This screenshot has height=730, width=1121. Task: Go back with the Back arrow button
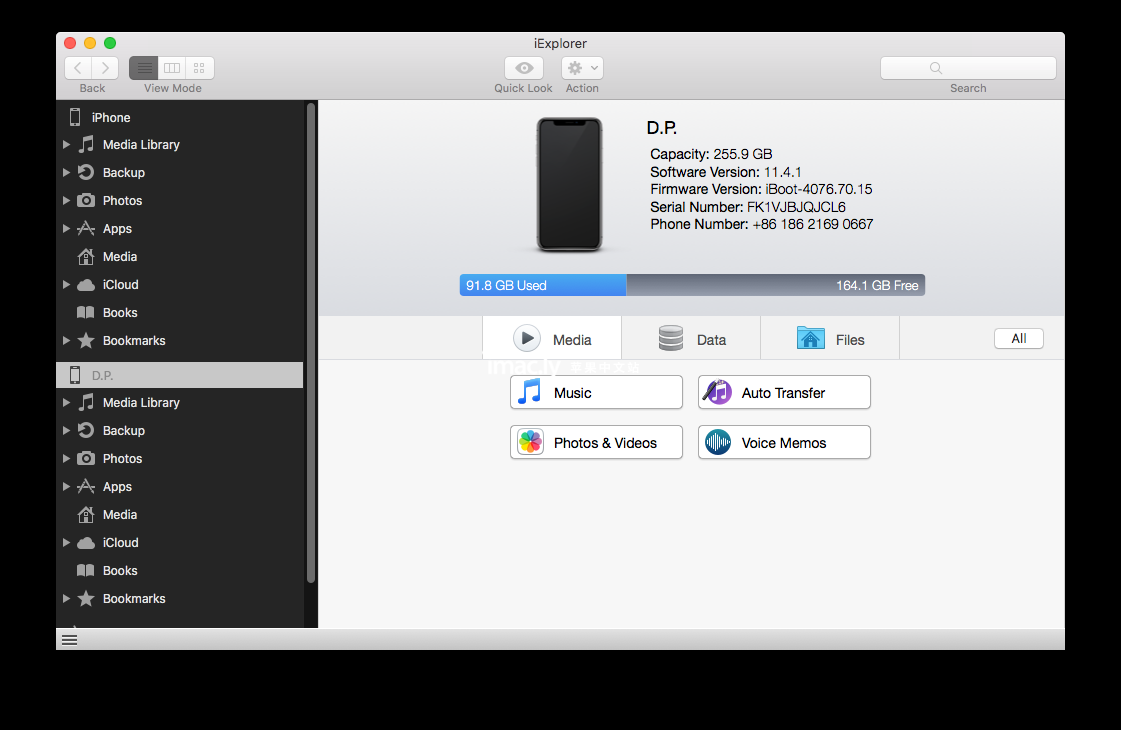pos(78,68)
